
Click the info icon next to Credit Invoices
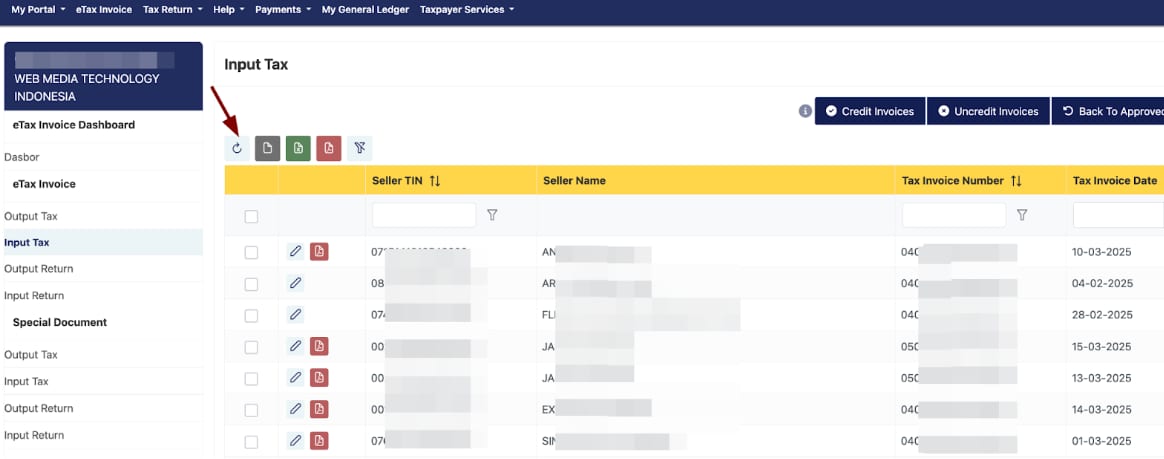point(805,111)
